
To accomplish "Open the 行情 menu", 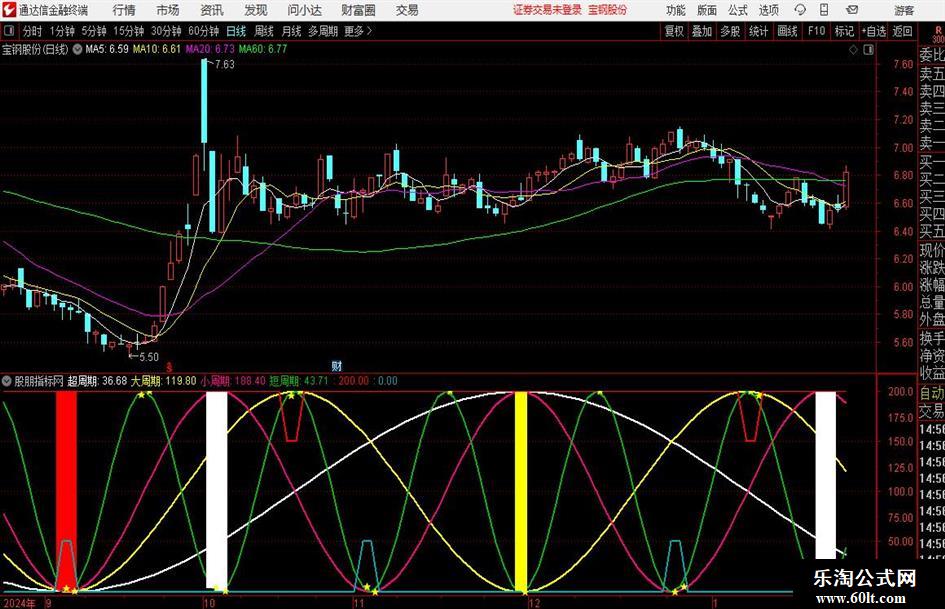I will click(x=124, y=10).
